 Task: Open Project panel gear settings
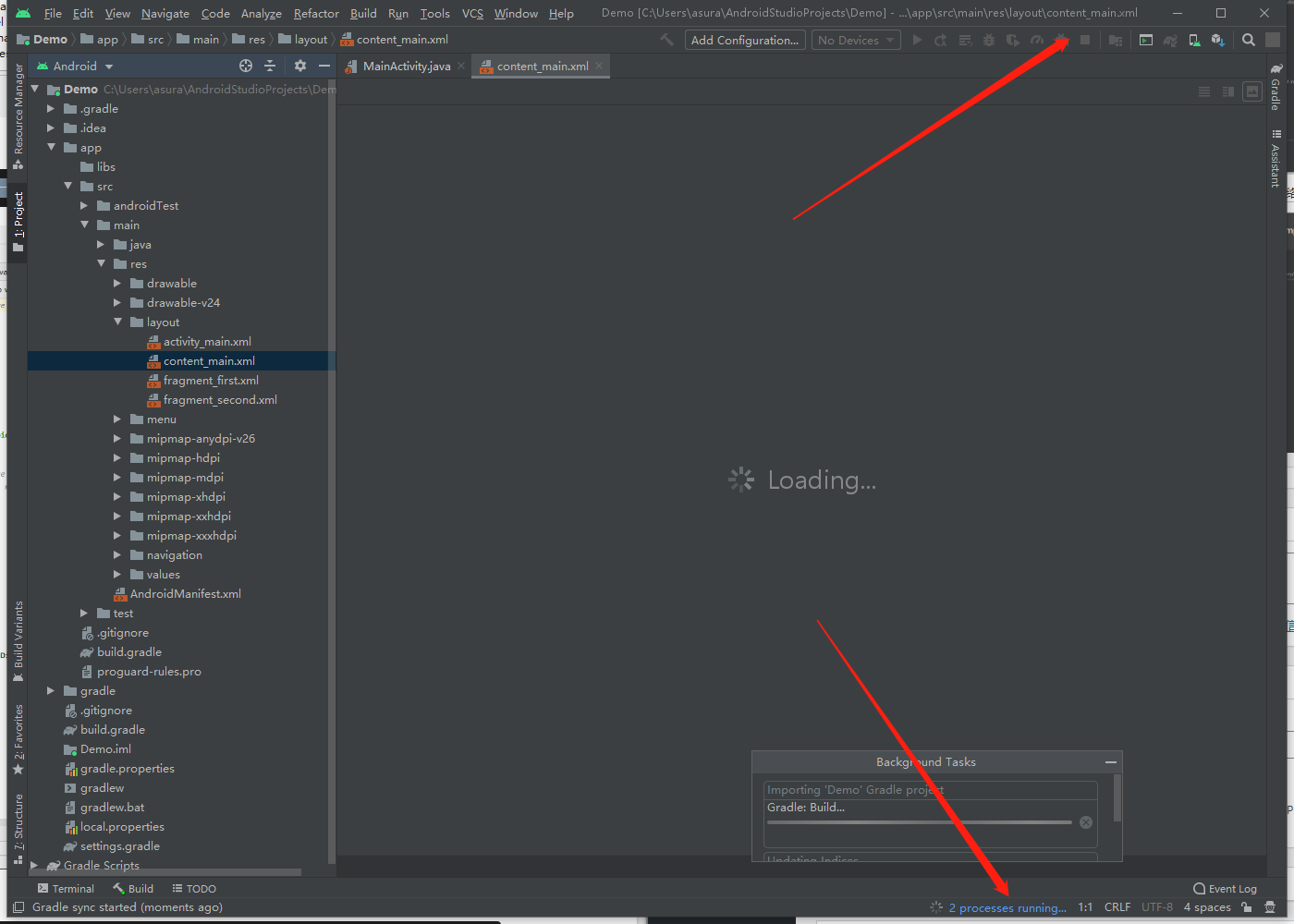click(x=299, y=66)
